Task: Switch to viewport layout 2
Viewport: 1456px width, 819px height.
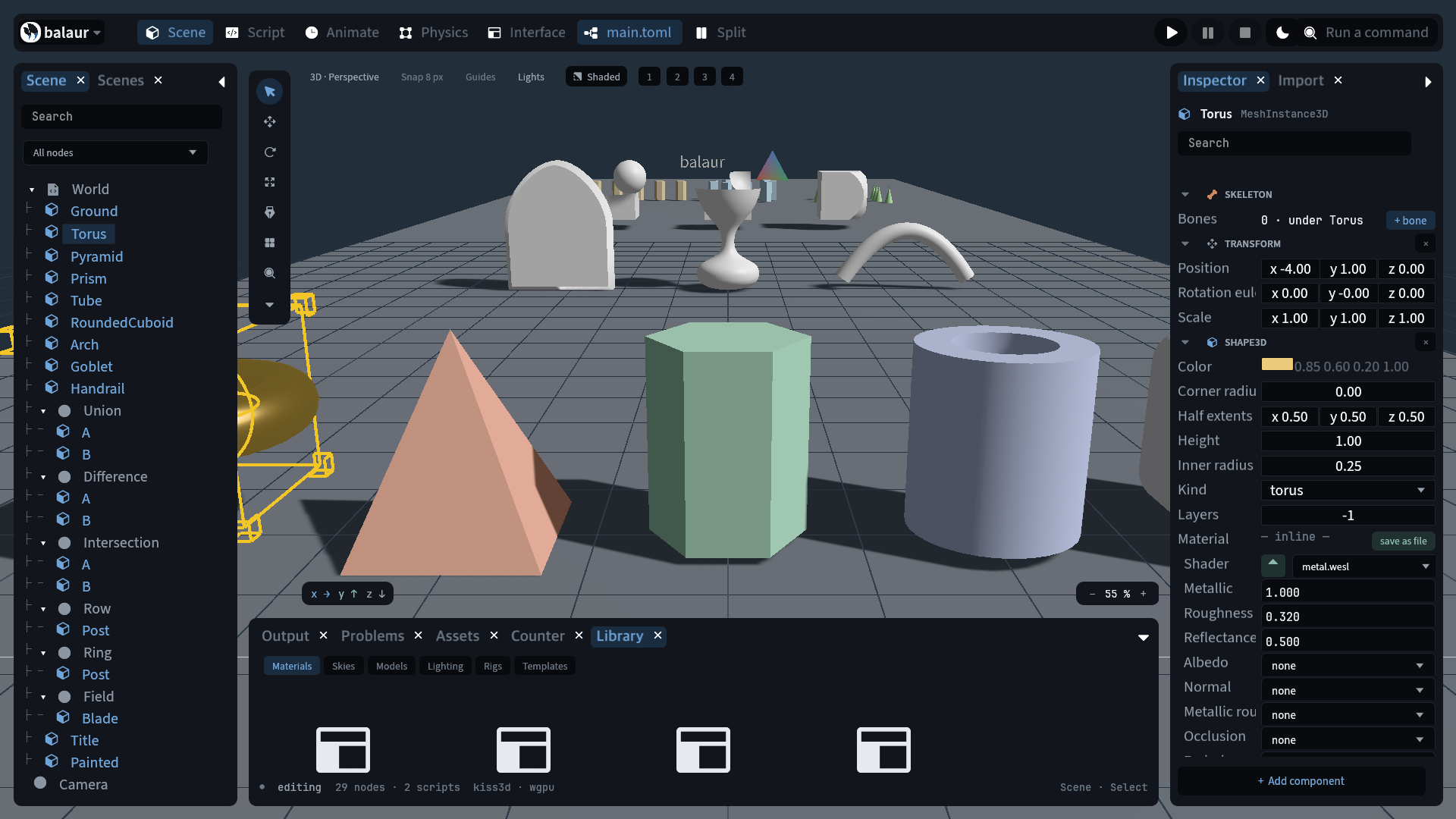Action: pos(677,77)
